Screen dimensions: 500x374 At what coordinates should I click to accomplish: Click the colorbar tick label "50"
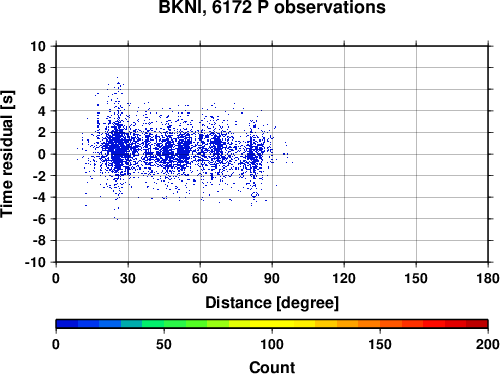[x=164, y=344]
